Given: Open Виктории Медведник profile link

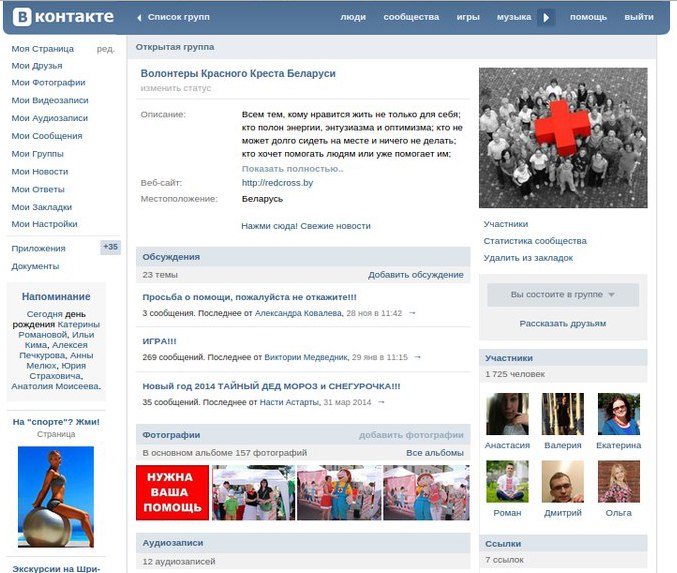Looking at the screenshot, I should click(x=306, y=357).
